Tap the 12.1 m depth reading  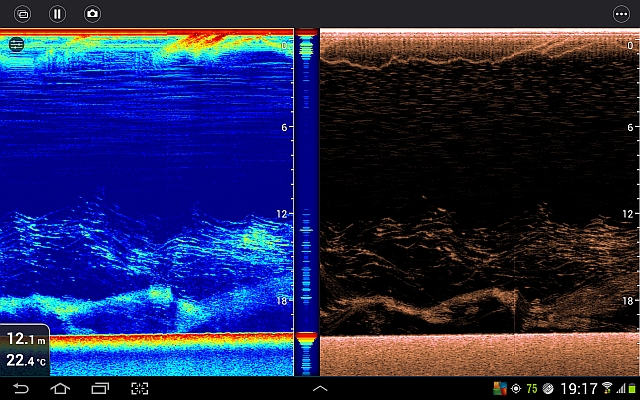[x=24, y=342]
